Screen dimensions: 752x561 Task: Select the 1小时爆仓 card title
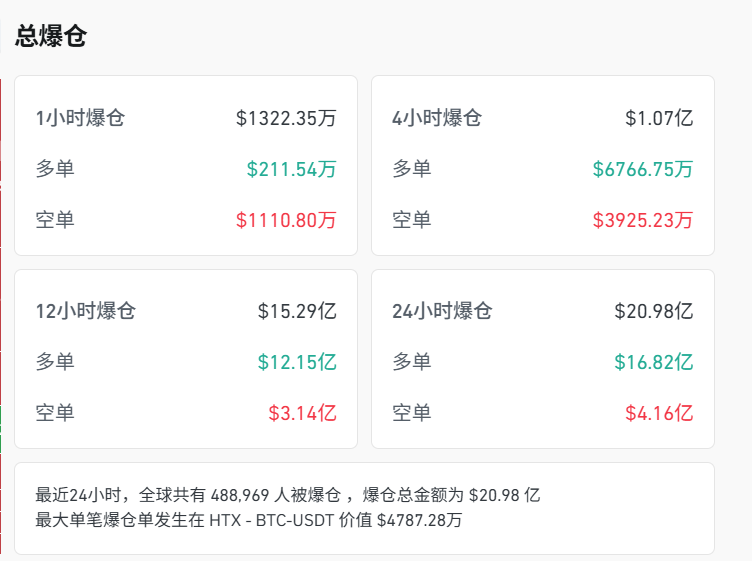pos(80,118)
